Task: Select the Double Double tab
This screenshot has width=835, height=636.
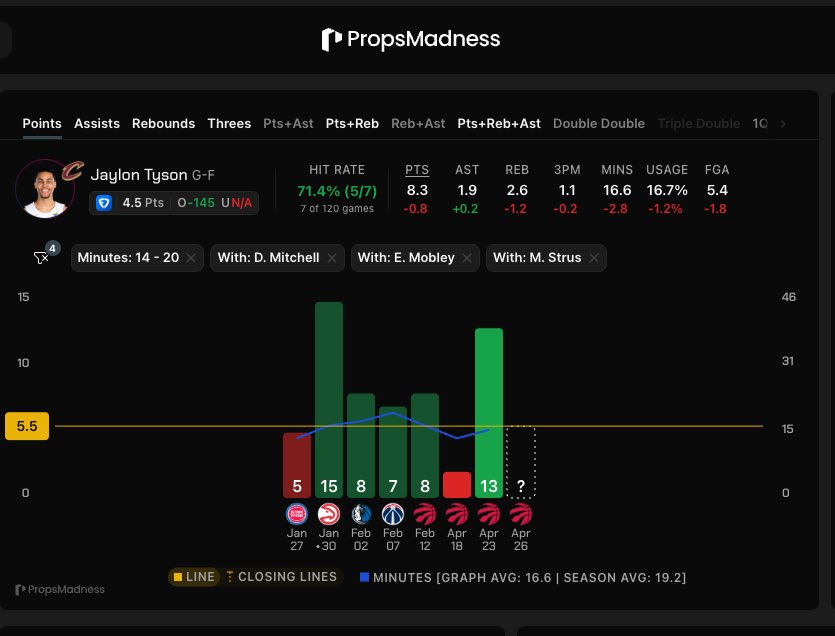Action: pos(599,124)
